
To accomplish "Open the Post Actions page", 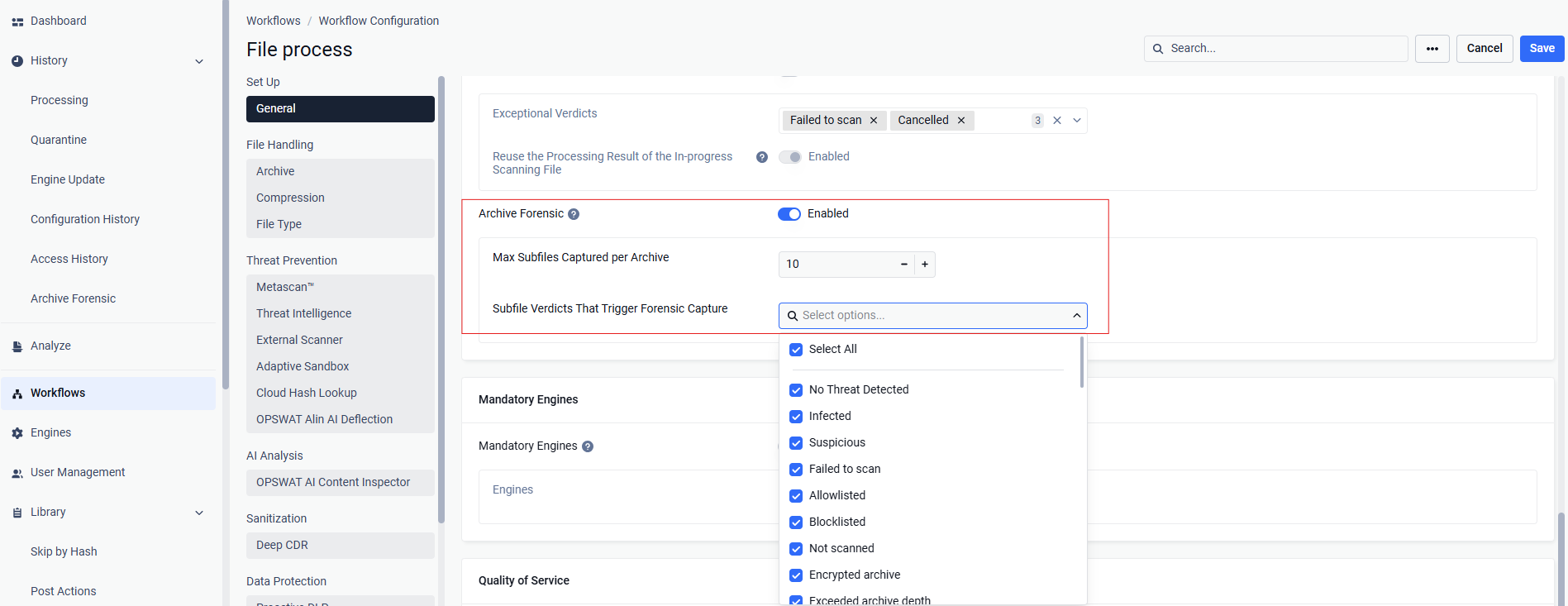I will coord(64,592).
